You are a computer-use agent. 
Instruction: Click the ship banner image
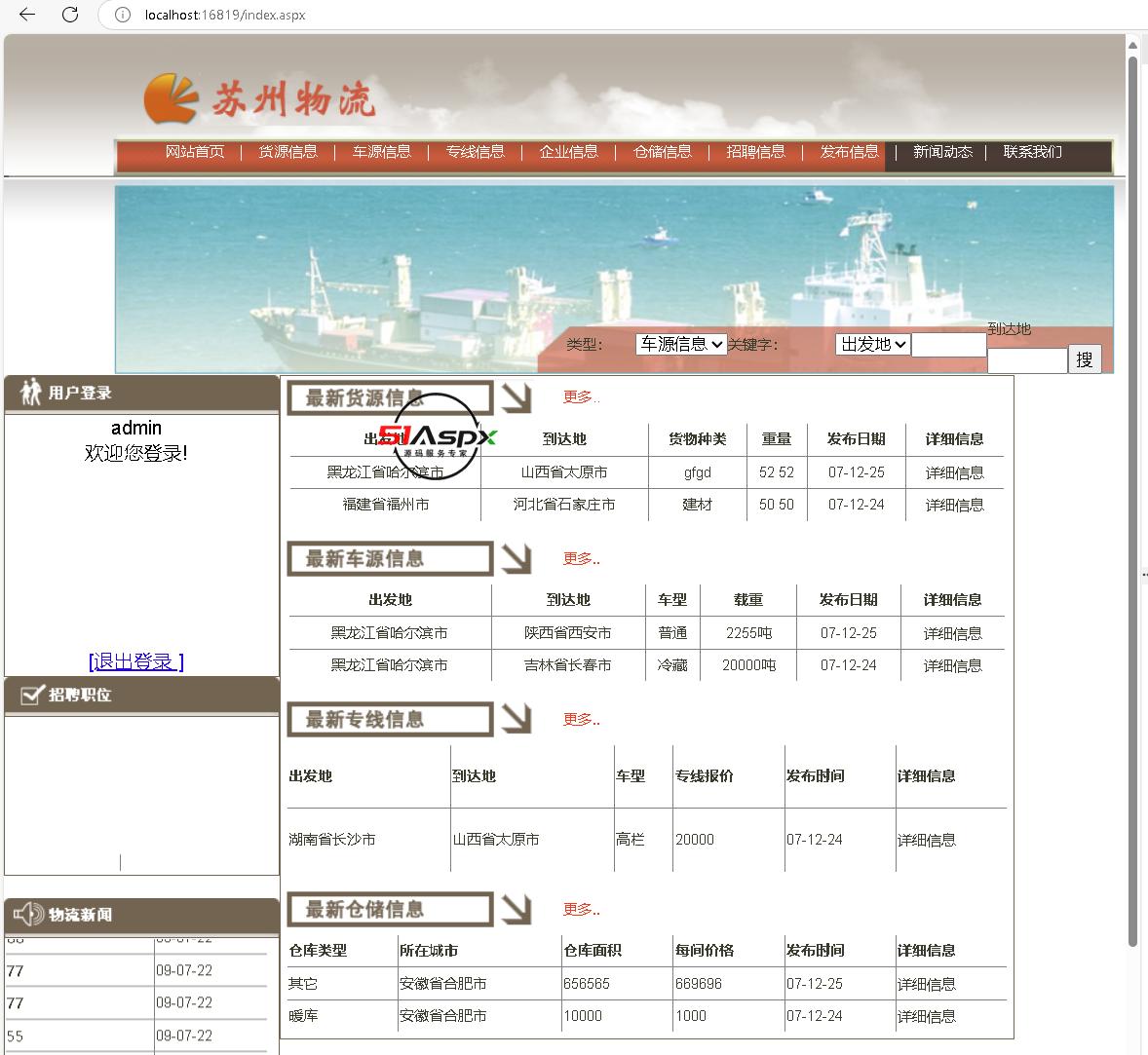point(614,279)
